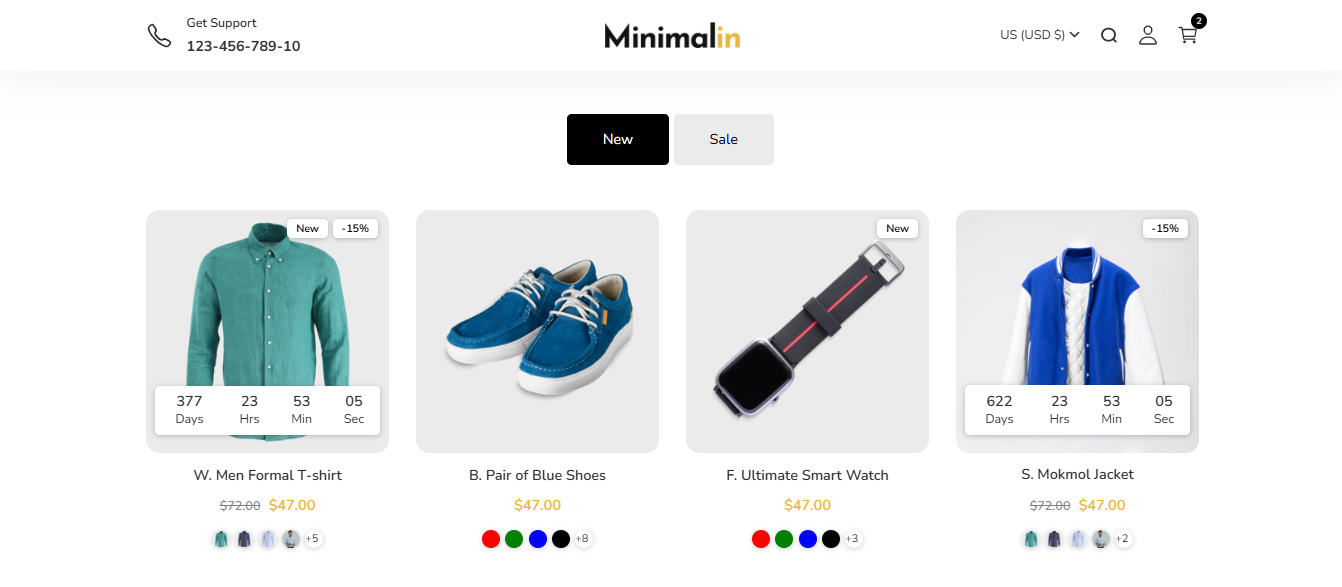Switch to the New tab
The image size is (1342, 587).
tap(618, 139)
